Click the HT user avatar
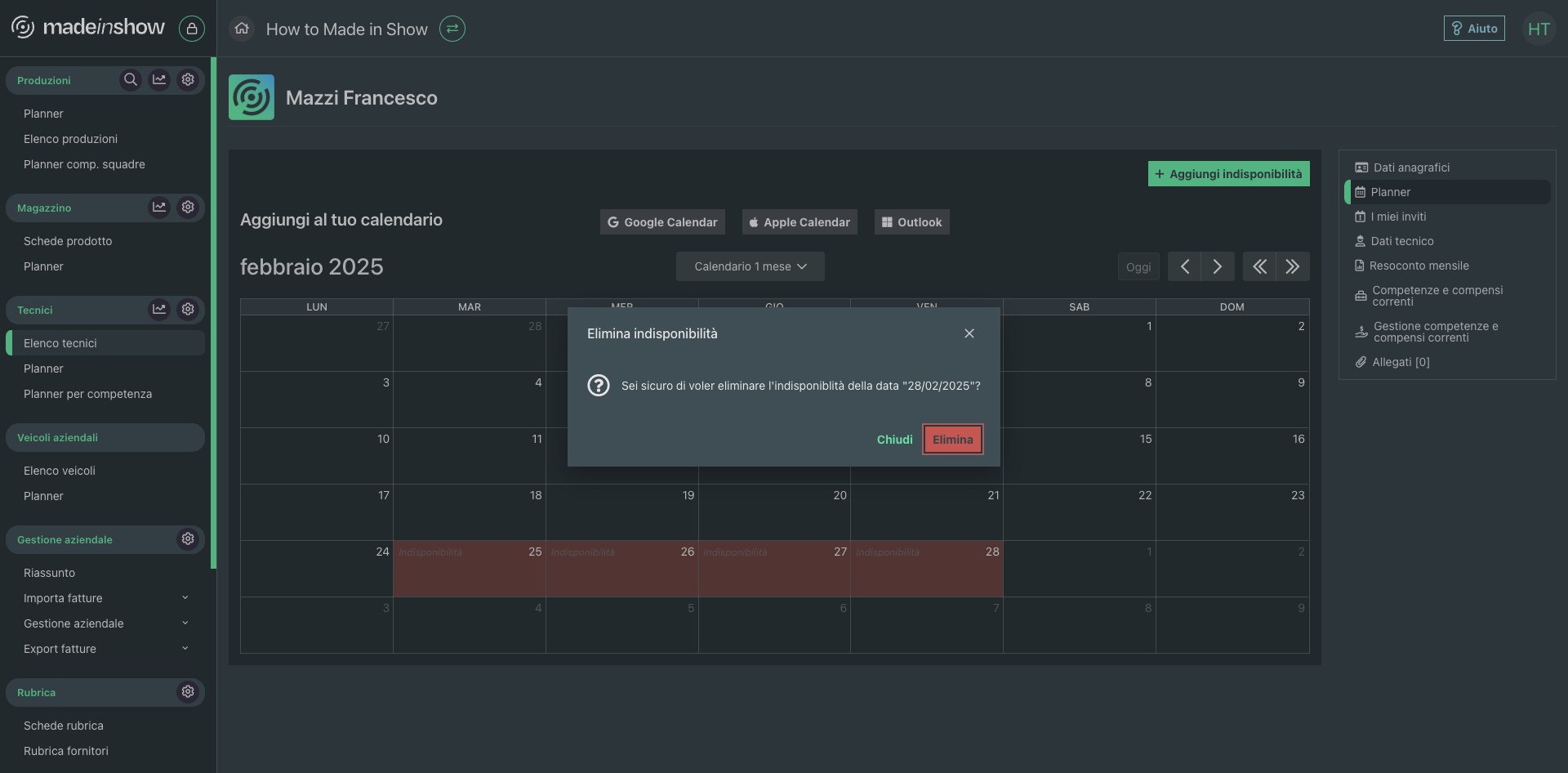The image size is (1568, 773). [x=1538, y=29]
